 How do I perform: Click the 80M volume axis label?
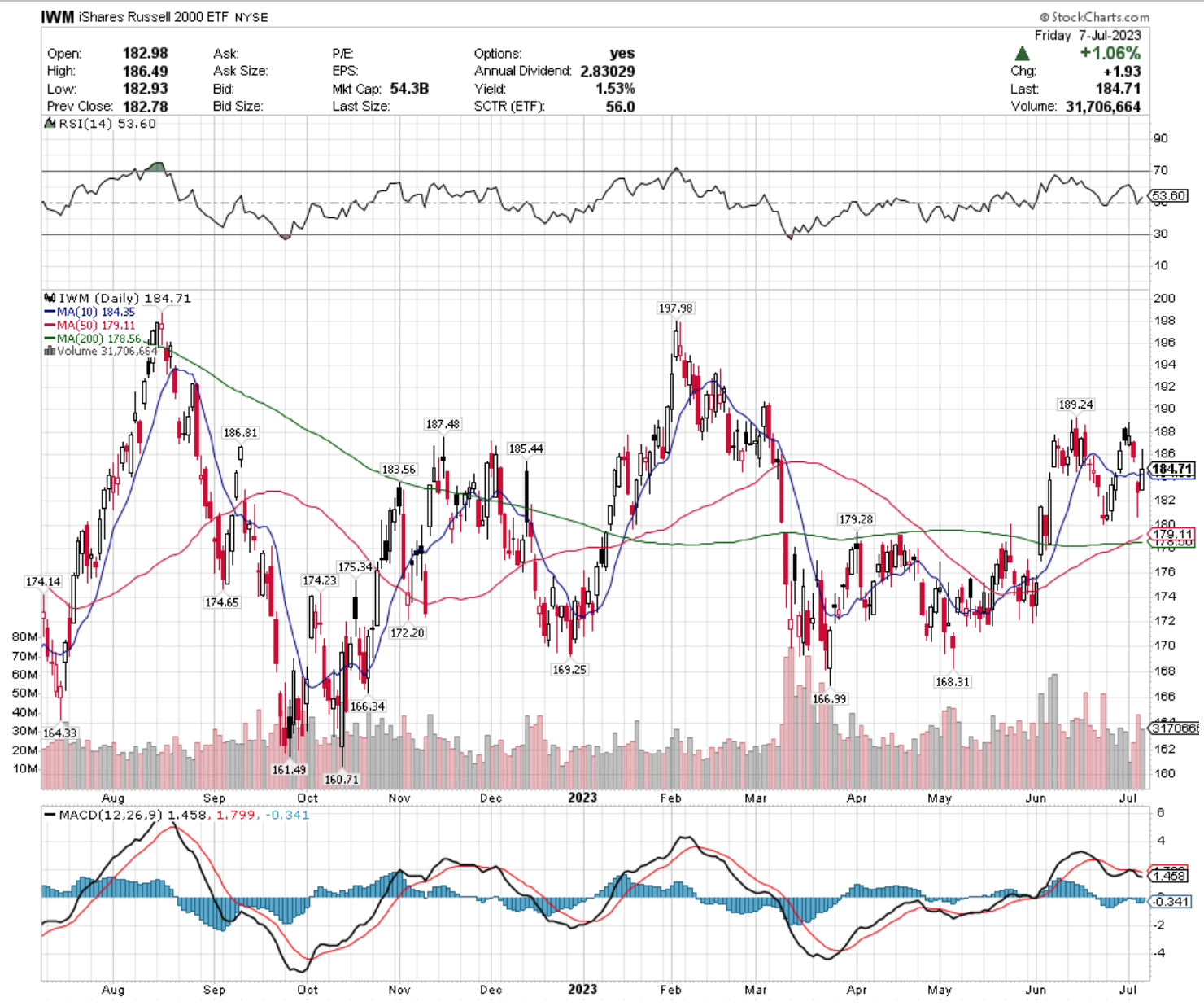point(24,636)
